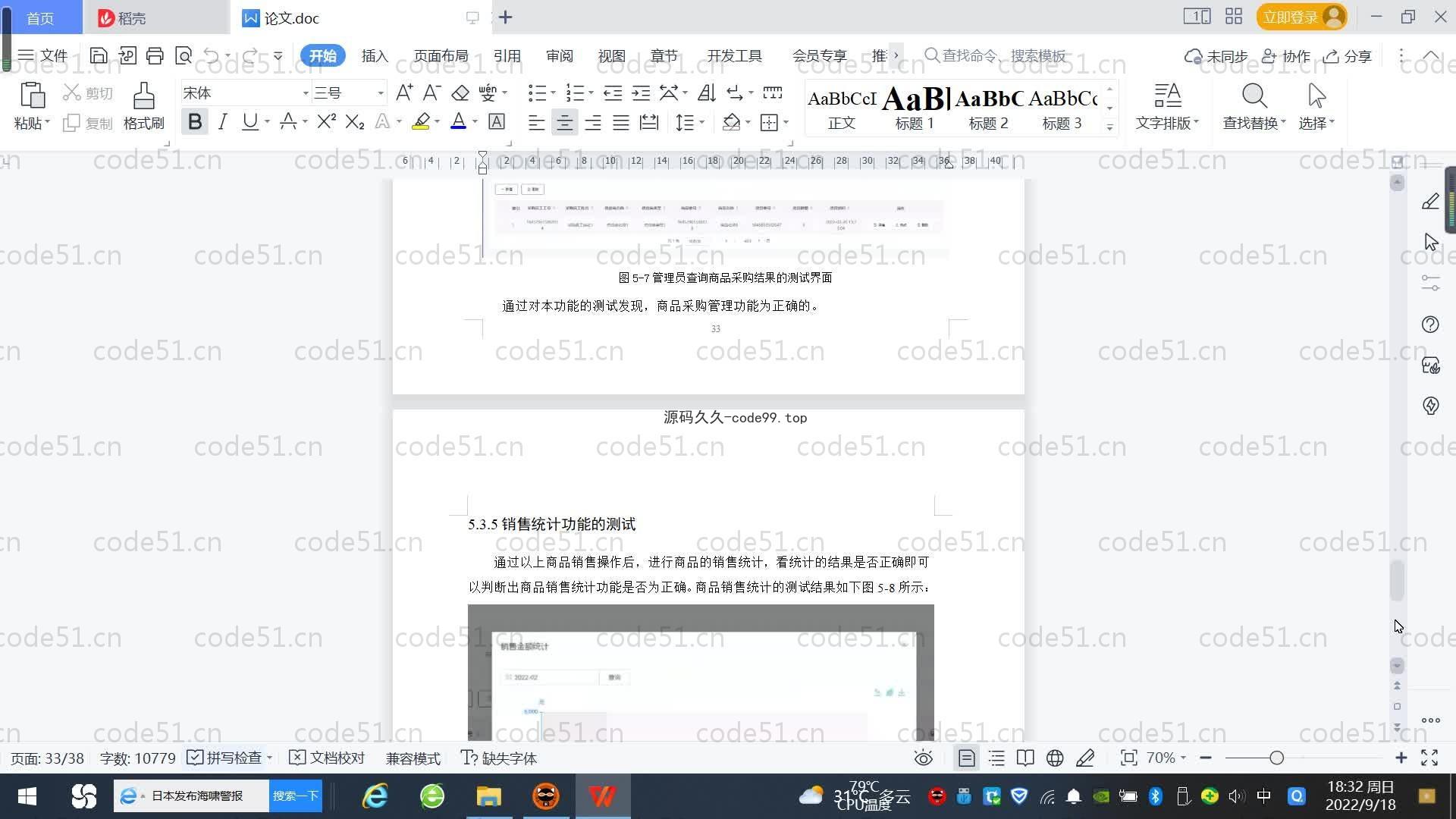The height and width of the screenshot is (819, 1456).
Task: Click the selection arrow icon in sidebar
Action: coord(1431,242)
